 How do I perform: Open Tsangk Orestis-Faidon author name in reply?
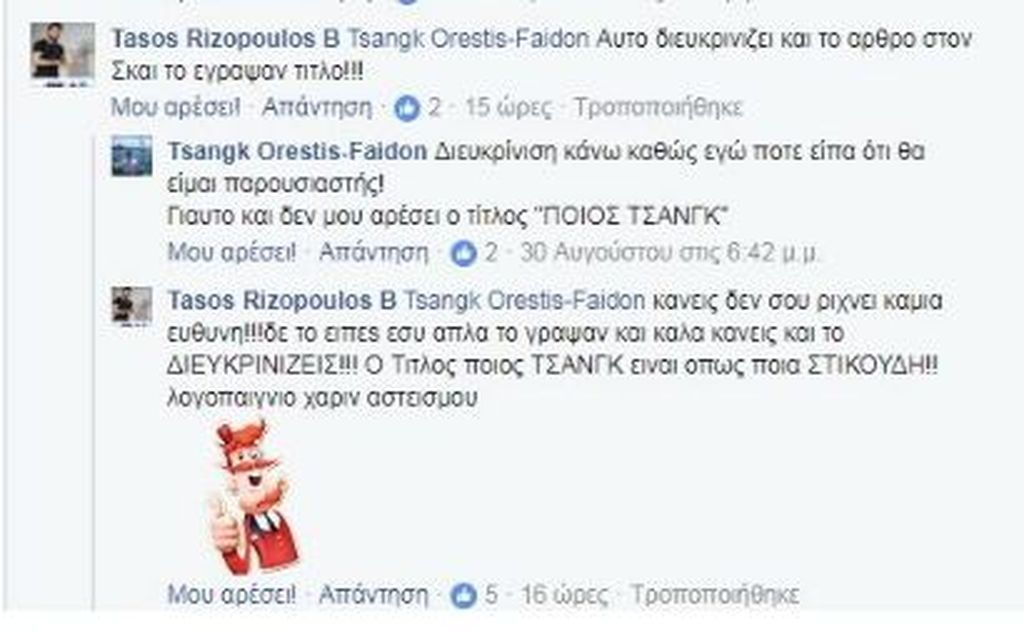tap(298, 152)
